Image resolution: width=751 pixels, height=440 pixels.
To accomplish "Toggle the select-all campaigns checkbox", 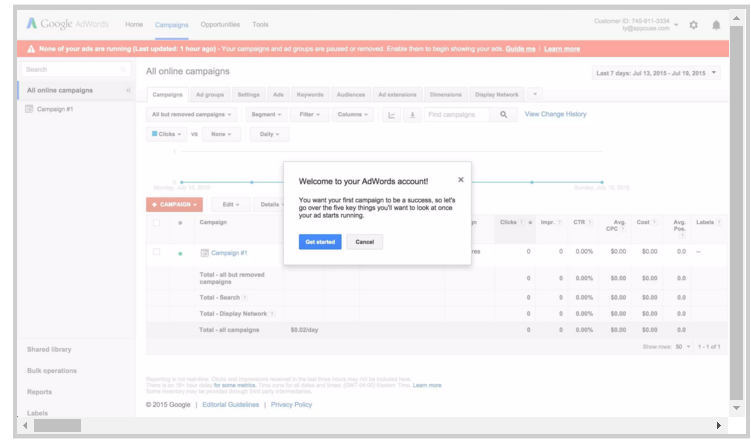I will [x=156, y=222].
